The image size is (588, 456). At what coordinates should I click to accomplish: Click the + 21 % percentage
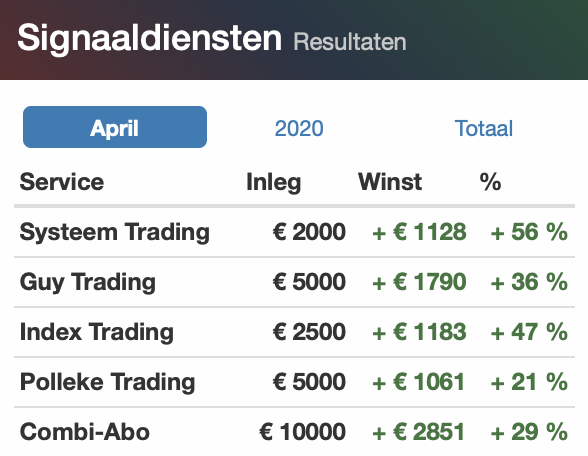pyautogui.click(x=529, y=382)
